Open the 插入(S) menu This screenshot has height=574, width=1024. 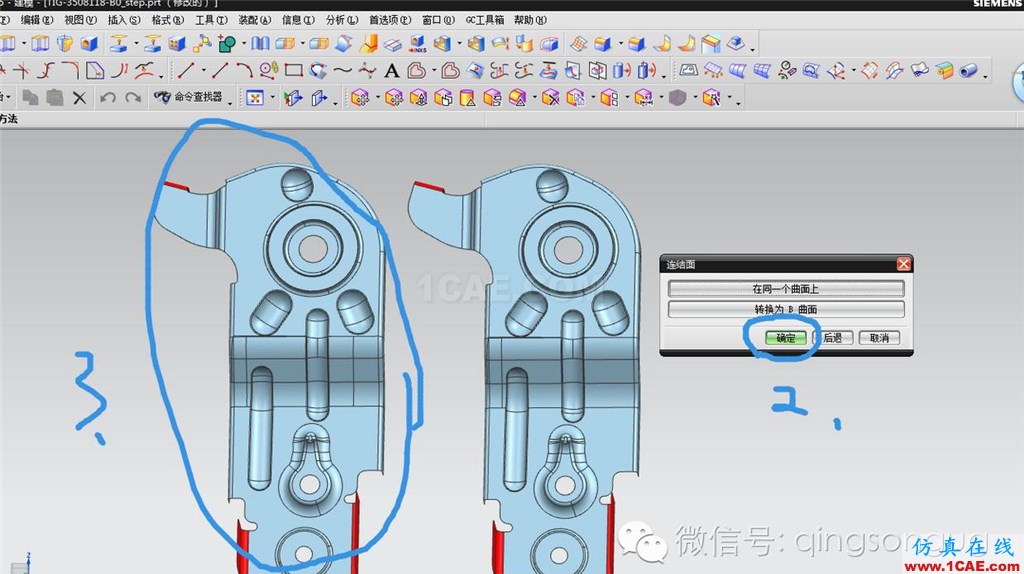(x=123, y=20)
